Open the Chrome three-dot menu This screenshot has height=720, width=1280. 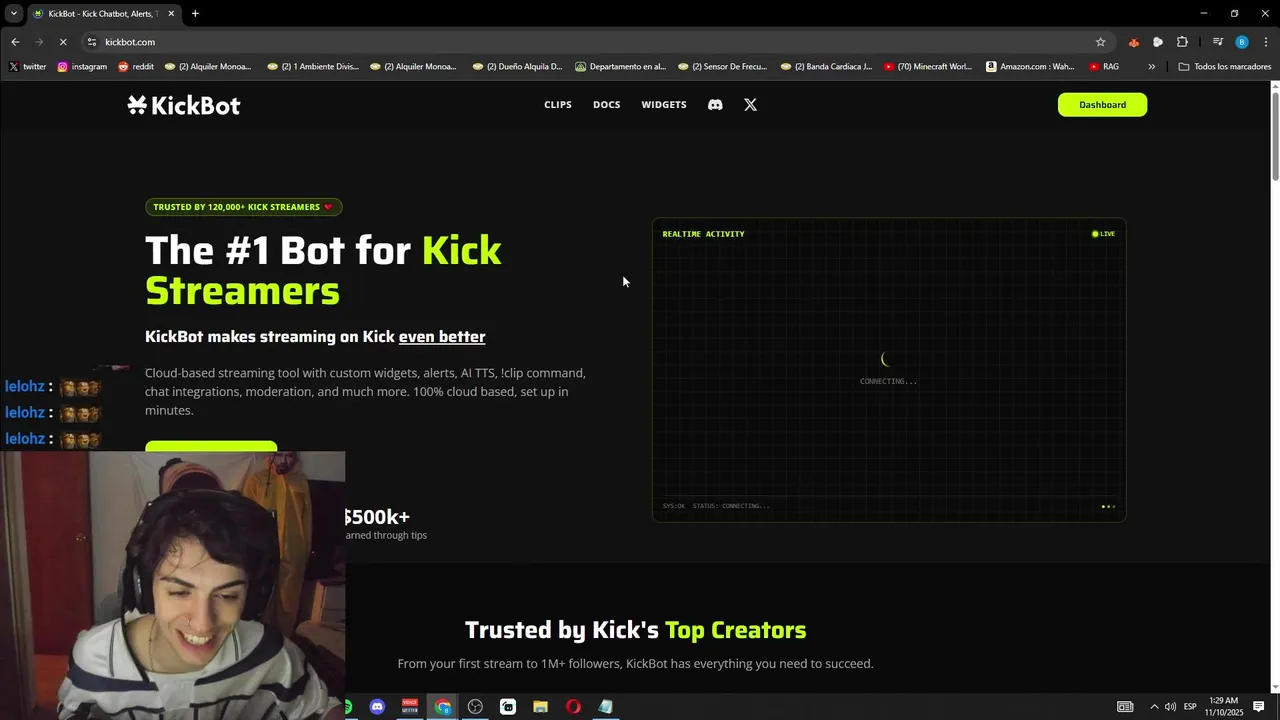pos(1266,42)
